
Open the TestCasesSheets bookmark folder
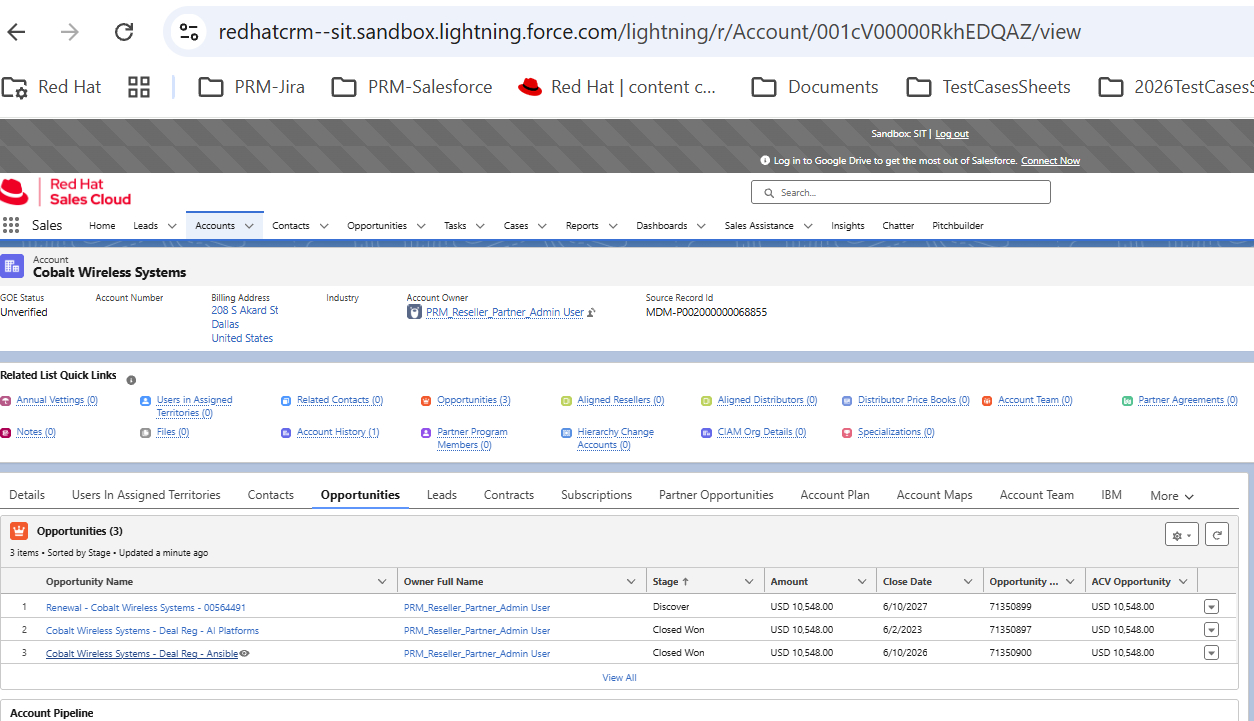(x=988, y=87)
